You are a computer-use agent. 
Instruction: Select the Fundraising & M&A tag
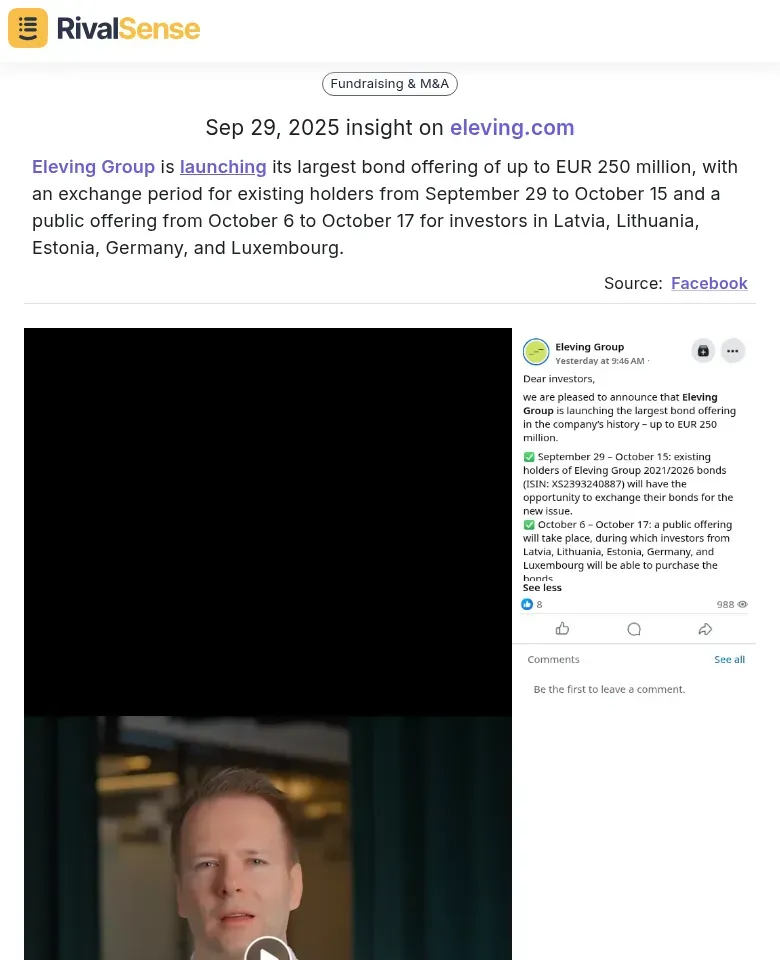[389, 84]
